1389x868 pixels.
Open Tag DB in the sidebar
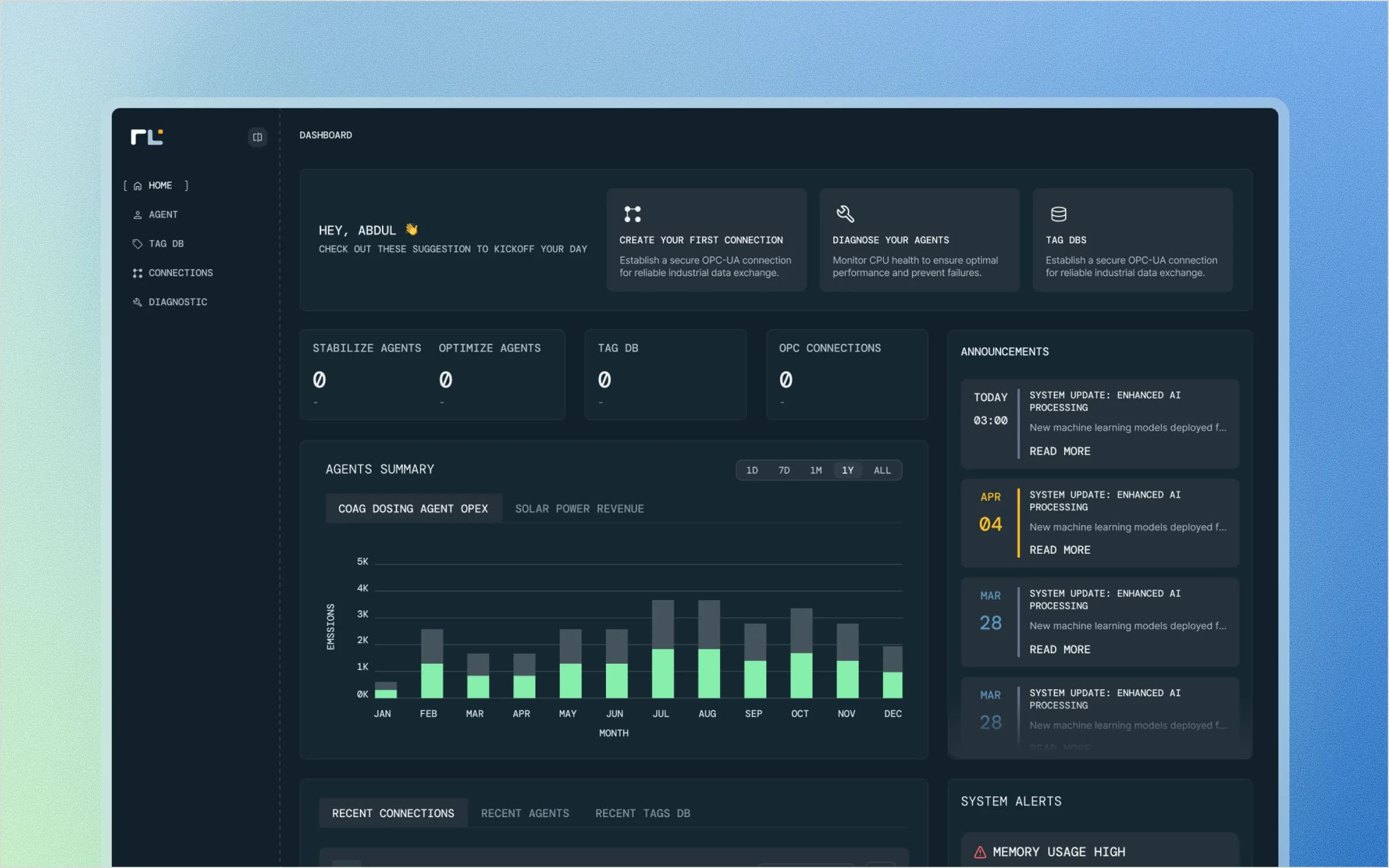tap(159, 244)
